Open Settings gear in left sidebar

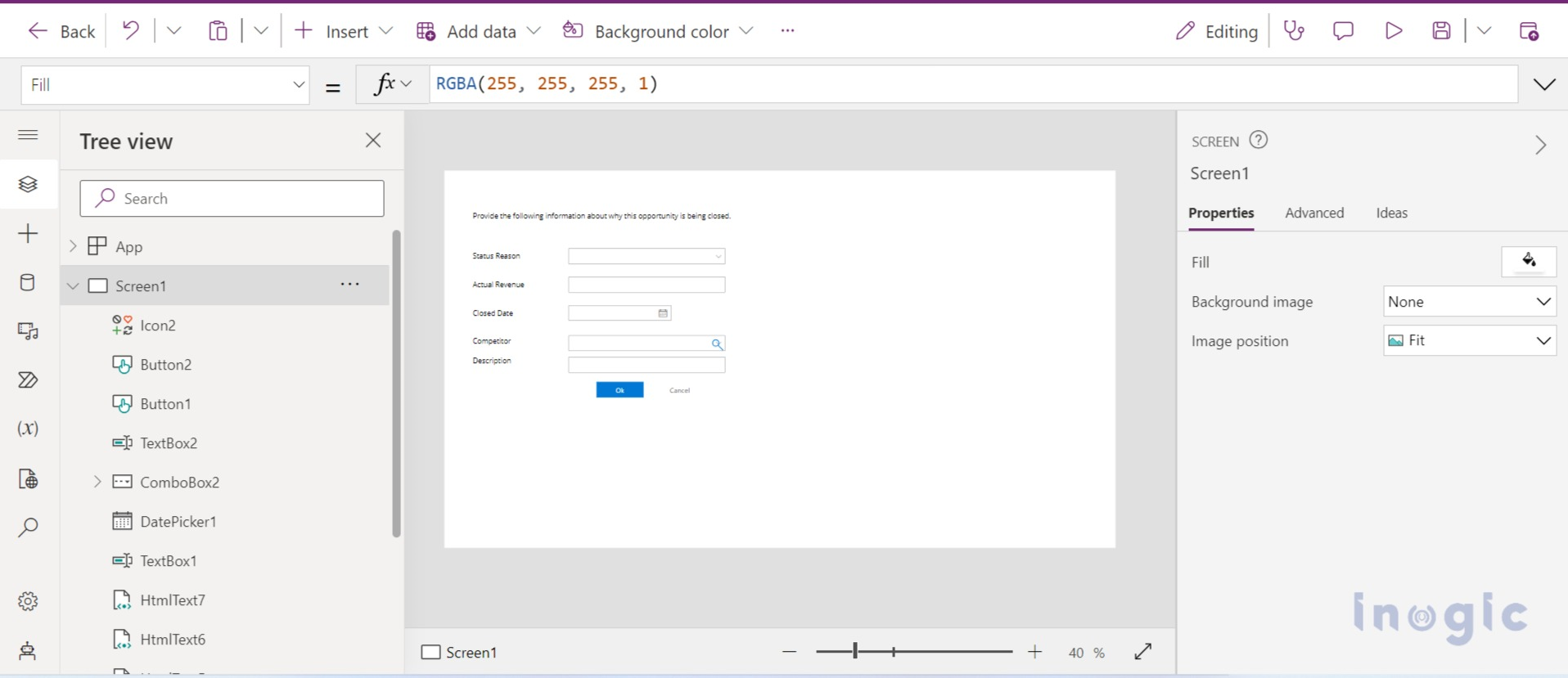pyautogui.click(x=28, y=601)
